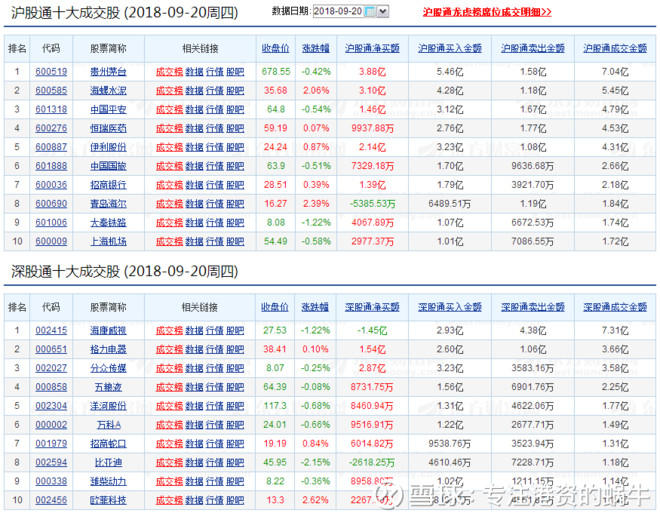Sort by 沪股通成交金额 column header
The height and width of the screenshot is (513, 660).
[615, 48]
